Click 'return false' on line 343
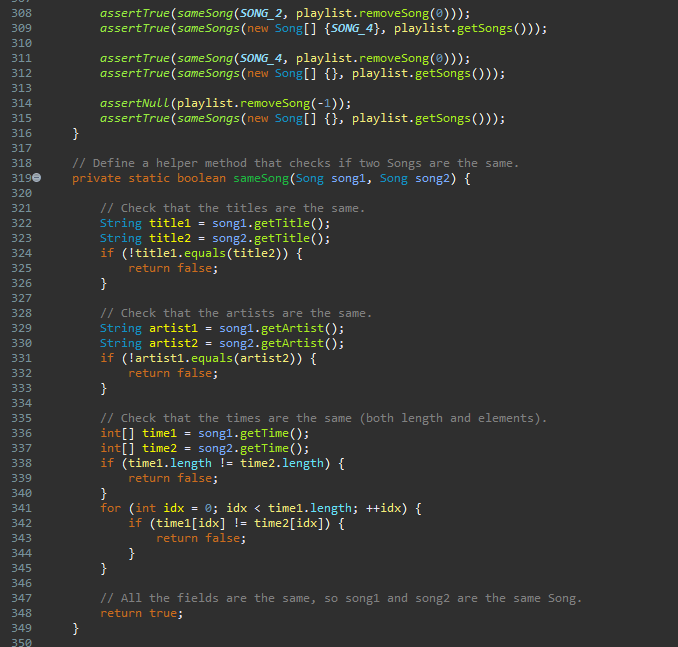This screenshot has width=678, height=647. pyautogui.click(x=201, y=538)
